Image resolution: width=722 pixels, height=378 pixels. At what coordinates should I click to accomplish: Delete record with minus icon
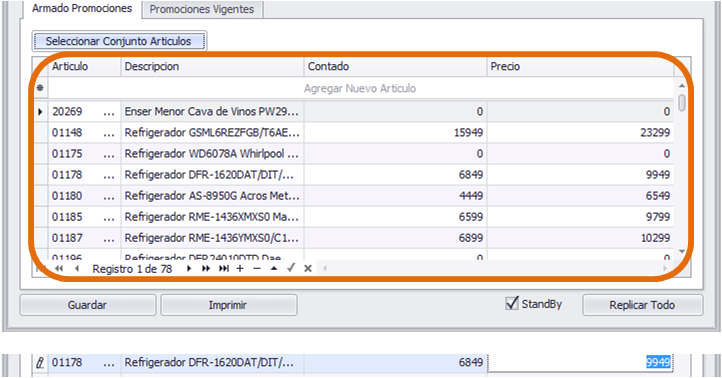257,268
